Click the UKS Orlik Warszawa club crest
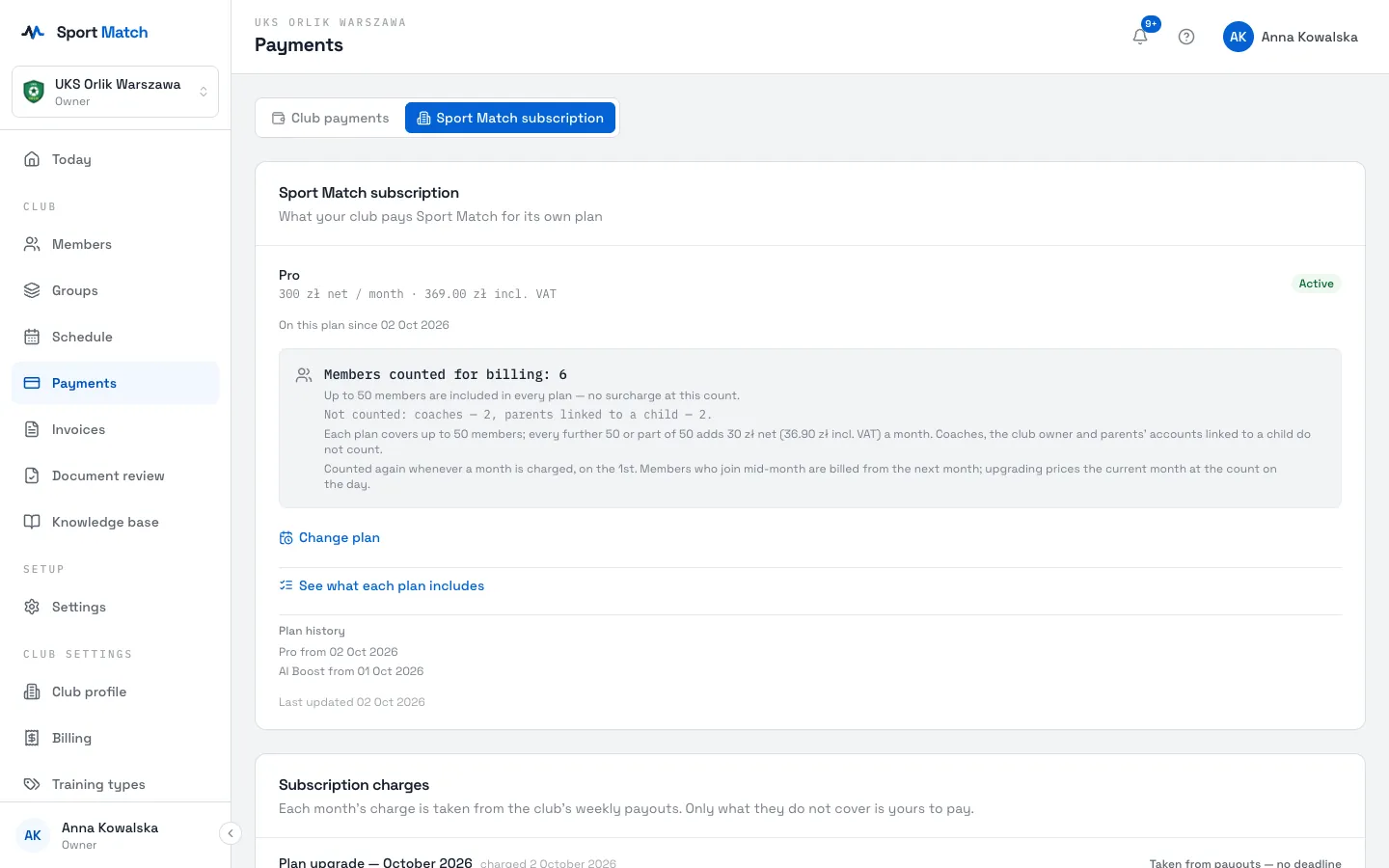 34,92
